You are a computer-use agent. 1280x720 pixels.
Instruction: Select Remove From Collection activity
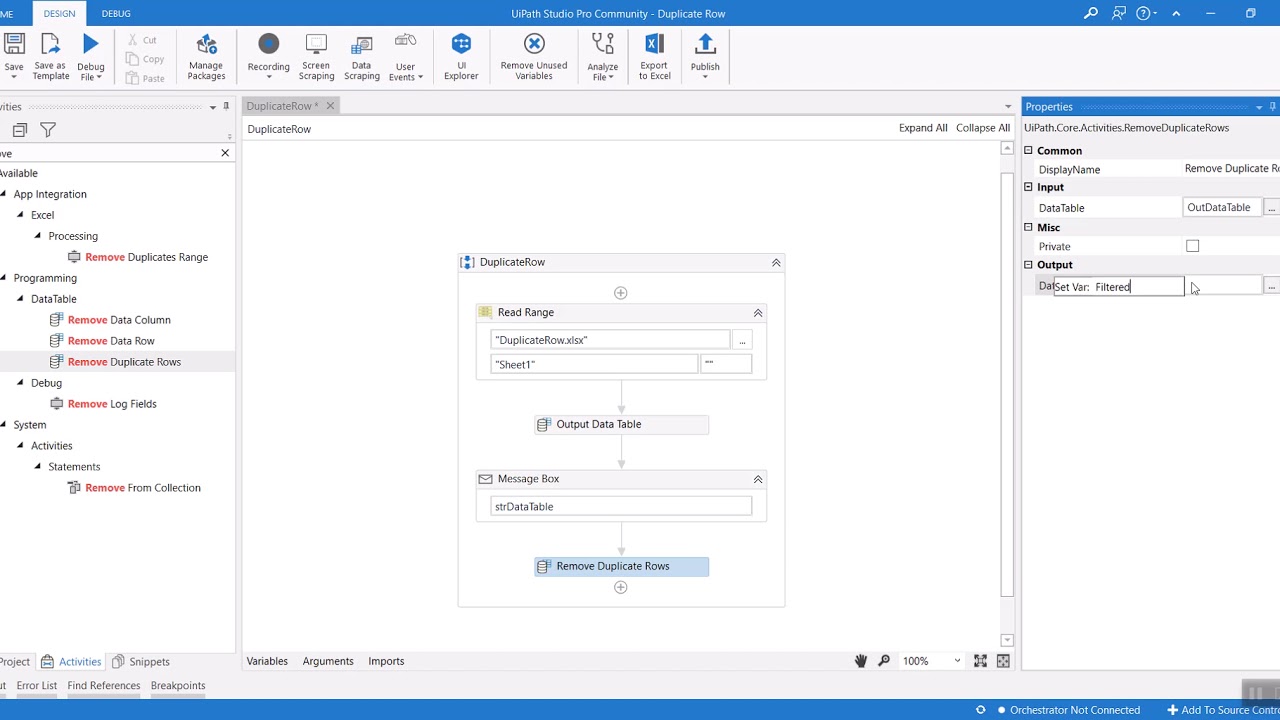134,488
